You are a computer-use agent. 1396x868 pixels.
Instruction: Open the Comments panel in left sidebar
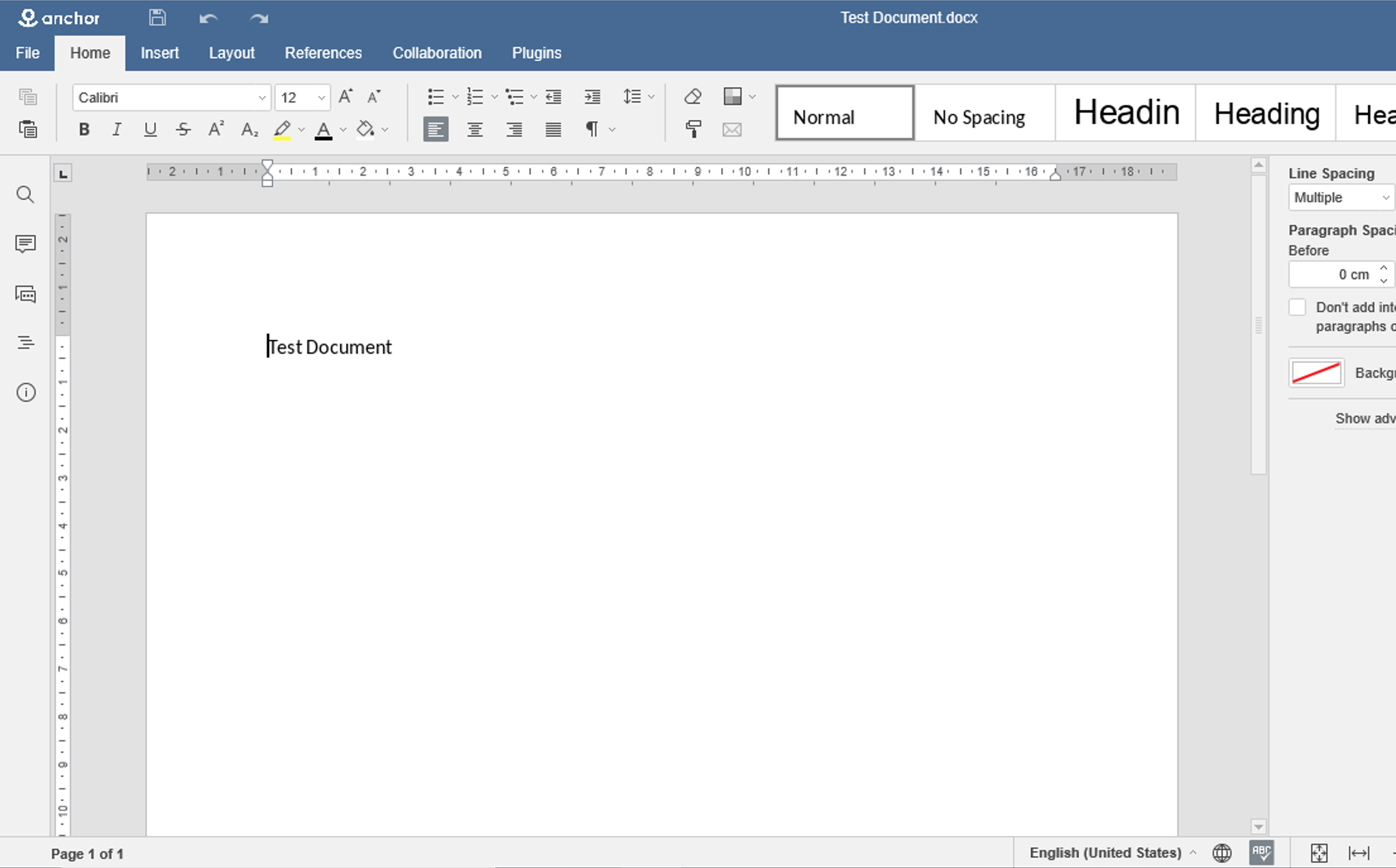(x=25, y=243)
